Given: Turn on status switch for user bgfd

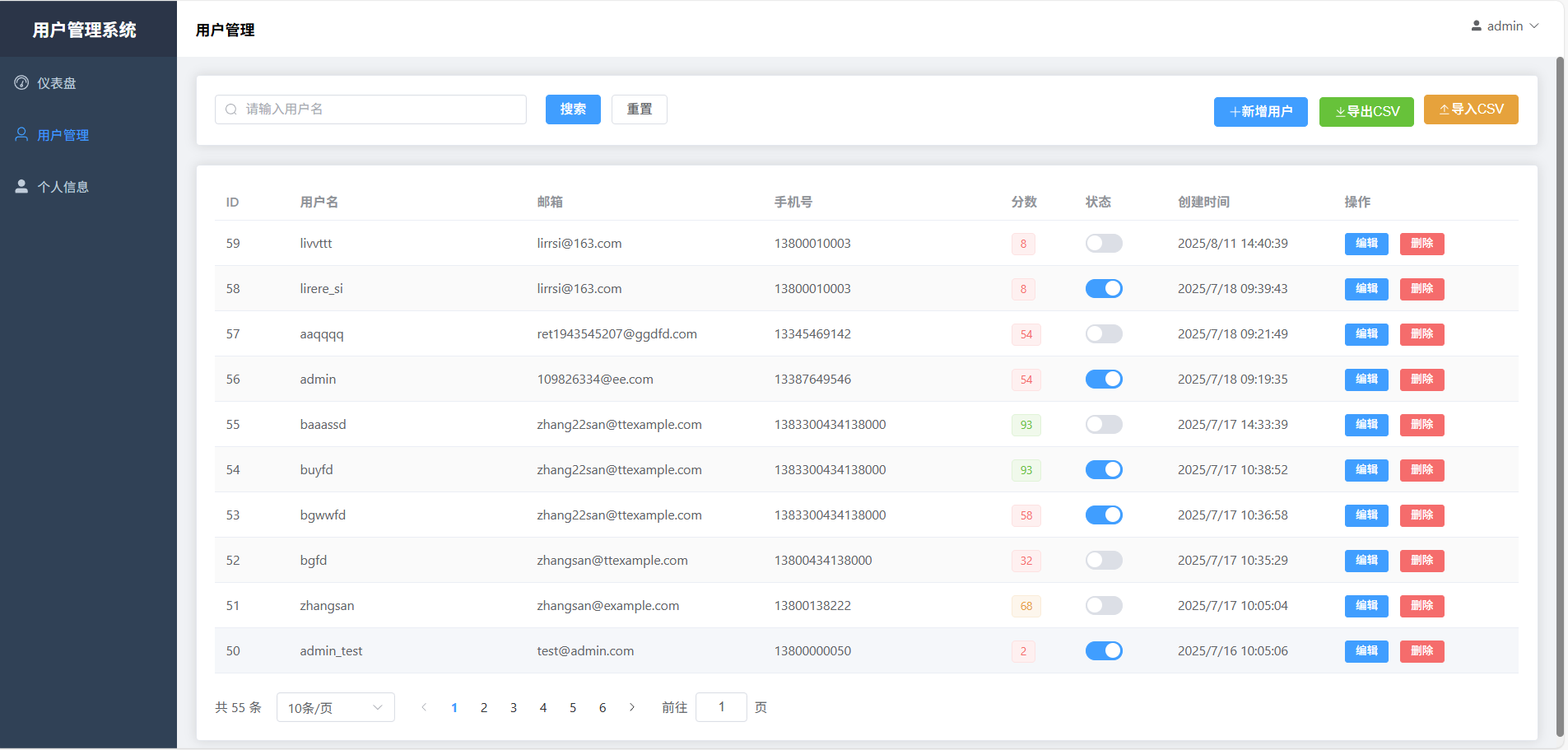Looking at the screenshot, I should [x=1104, y=560].
